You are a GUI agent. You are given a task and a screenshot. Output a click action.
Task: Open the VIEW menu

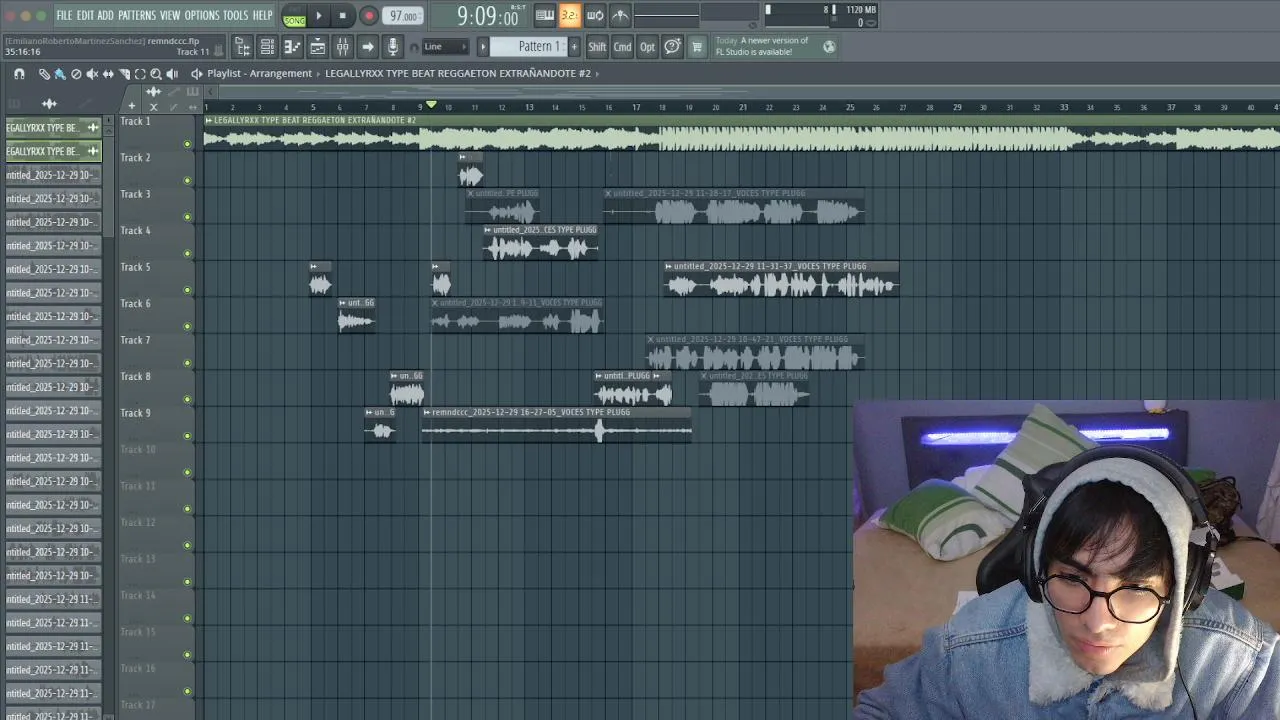pos(170,15)
